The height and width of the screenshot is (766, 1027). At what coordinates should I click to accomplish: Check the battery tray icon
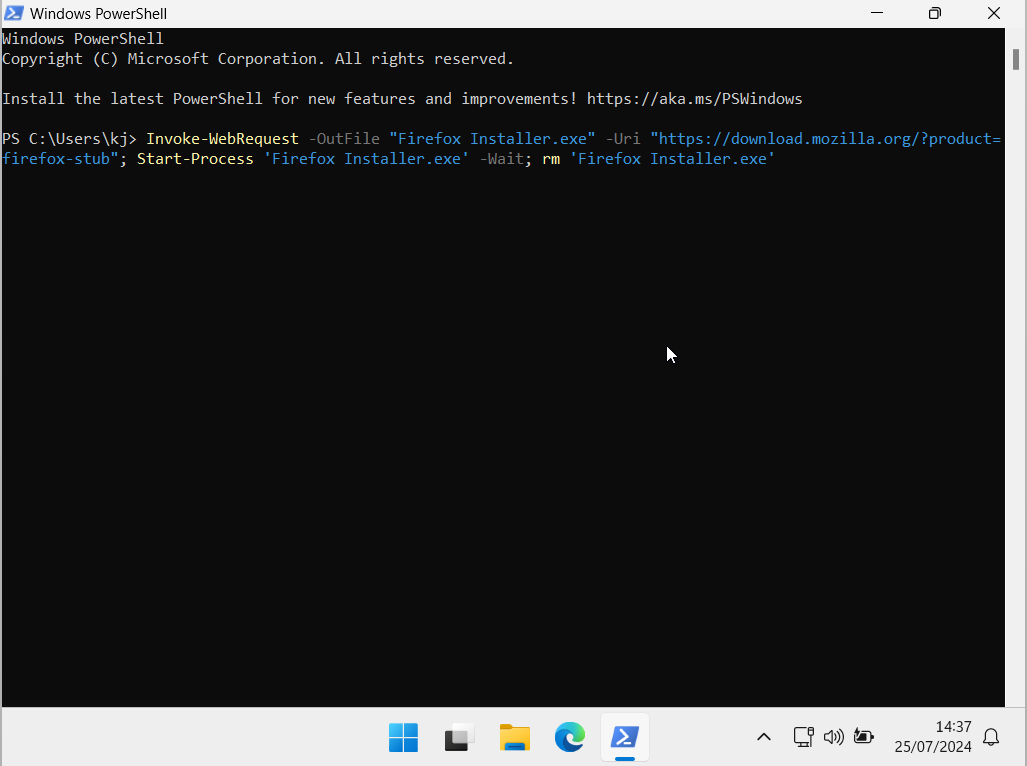(864, 737)
